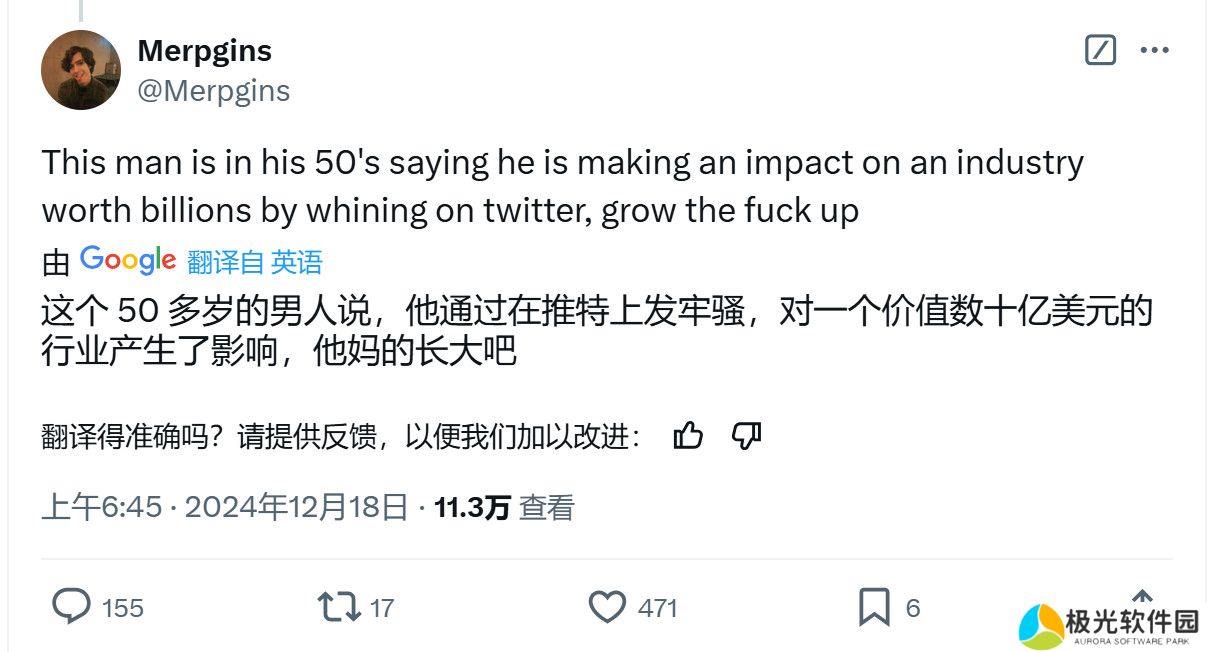Rate the translation with thumbs up
Screen dimensions: 1209x652
pos(688,436)
